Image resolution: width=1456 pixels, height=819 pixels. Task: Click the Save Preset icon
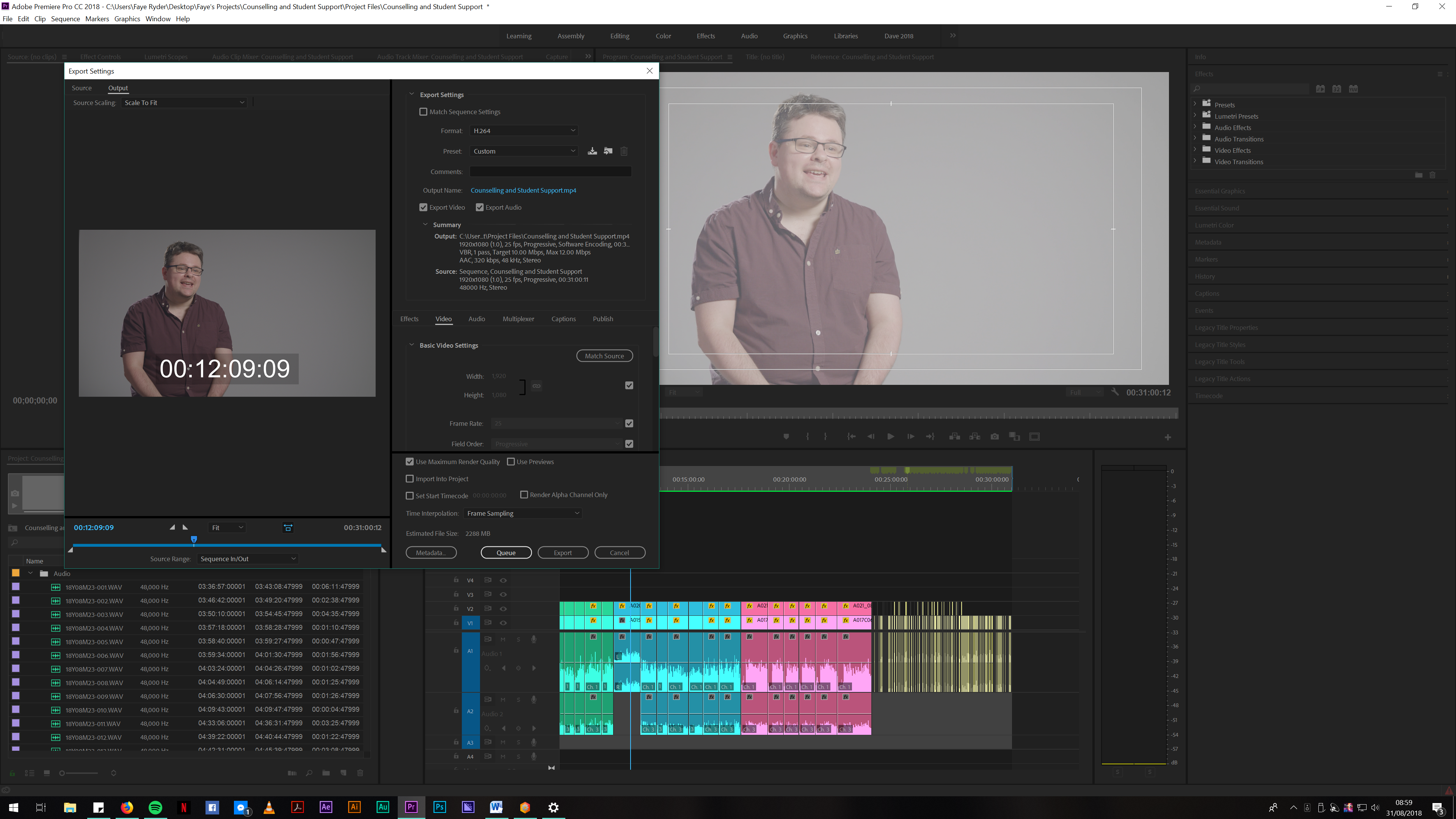[x=592, y=151]
